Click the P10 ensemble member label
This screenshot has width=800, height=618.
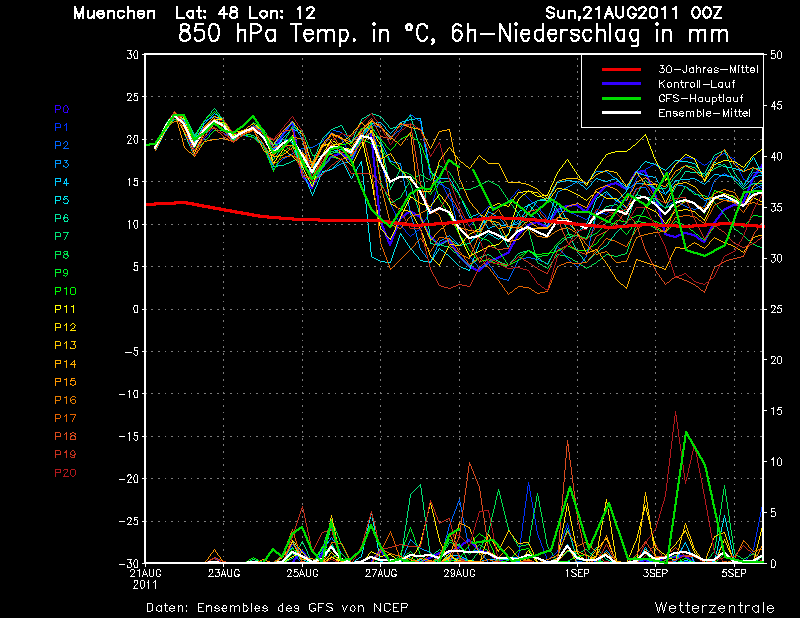pos(65,291)
